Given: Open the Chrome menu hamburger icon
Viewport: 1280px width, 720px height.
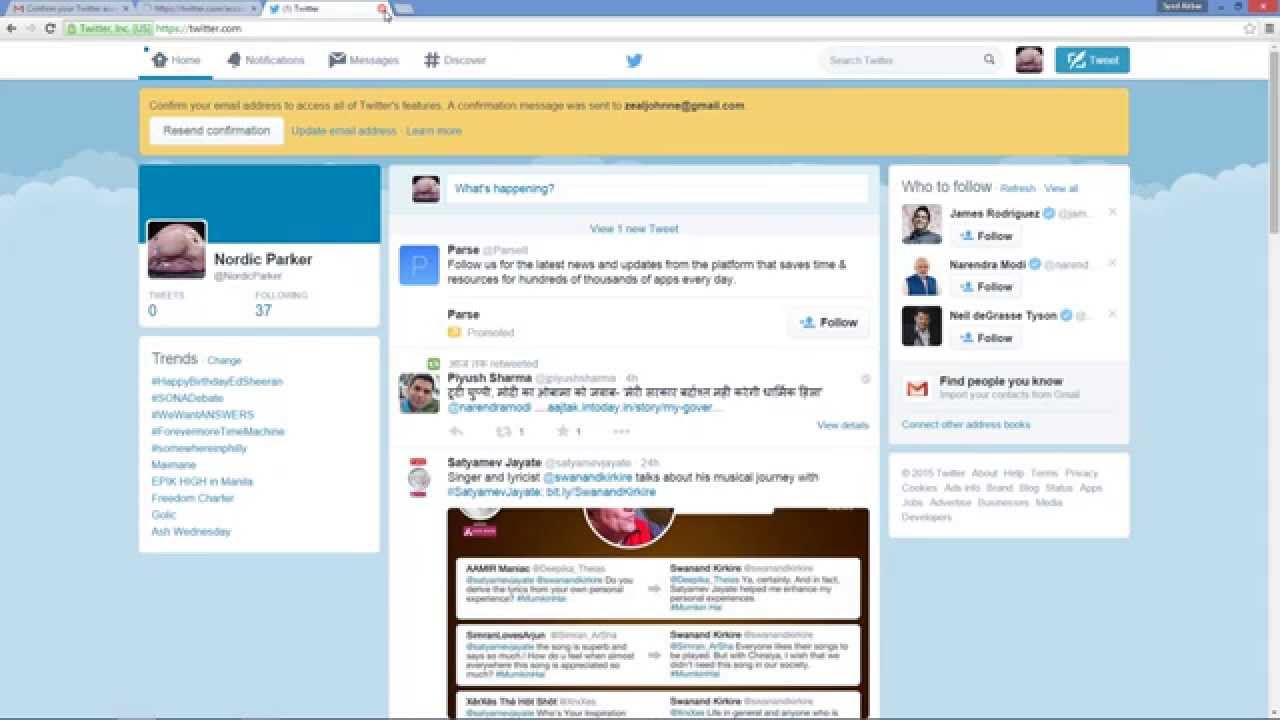Looking at the screenshot, I should tap(1270, 29).
